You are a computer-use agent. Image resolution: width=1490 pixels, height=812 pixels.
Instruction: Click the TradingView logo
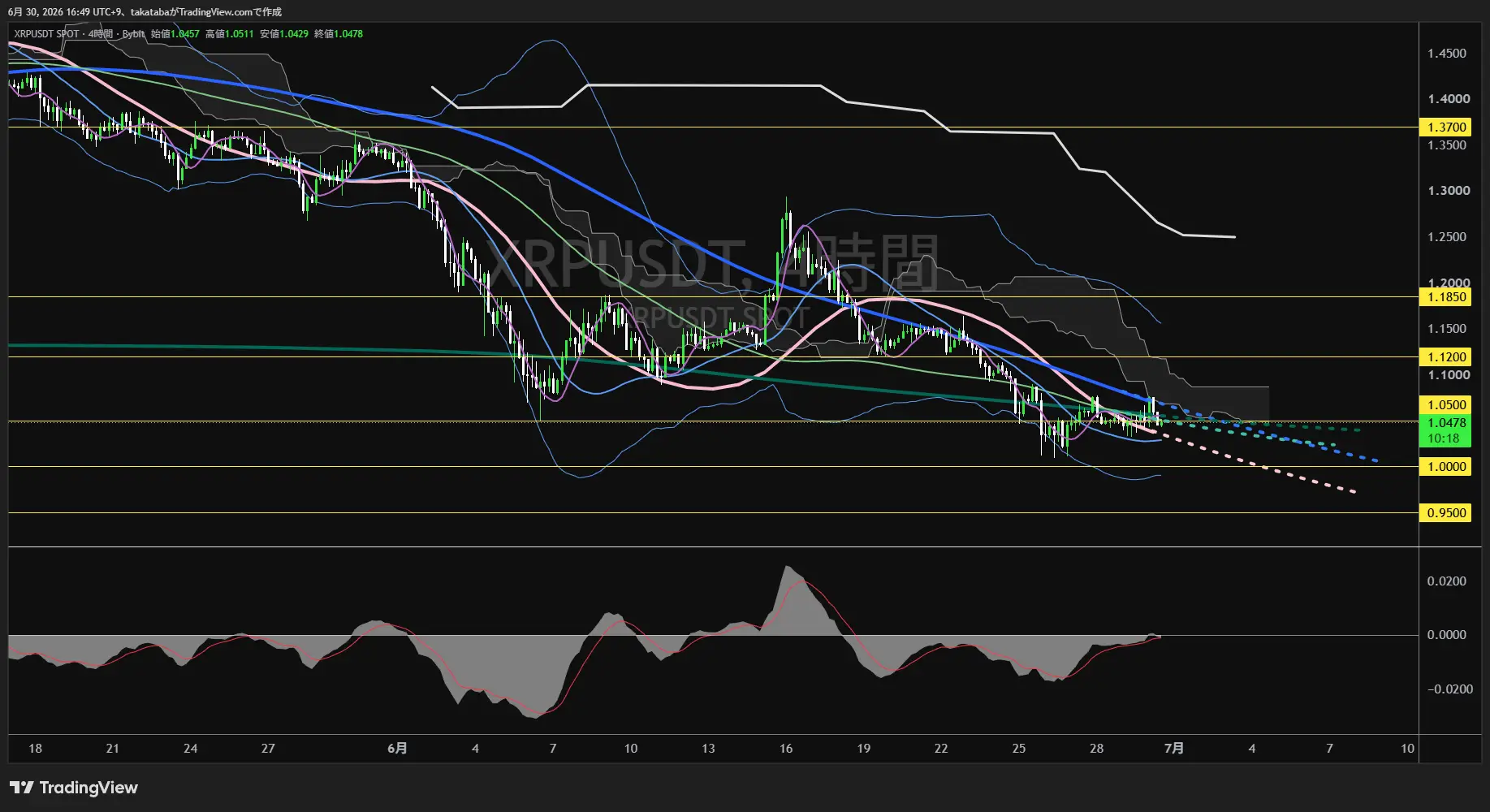tap(74, 788)
